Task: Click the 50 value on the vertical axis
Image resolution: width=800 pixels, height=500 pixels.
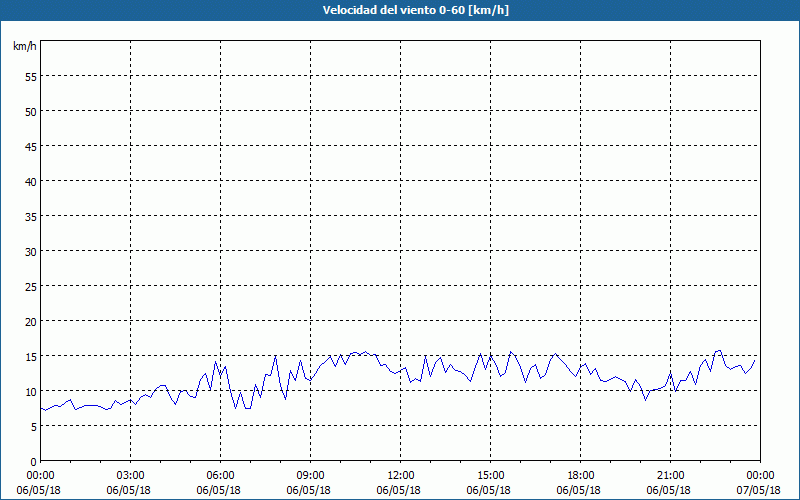Action: [31, 112]
